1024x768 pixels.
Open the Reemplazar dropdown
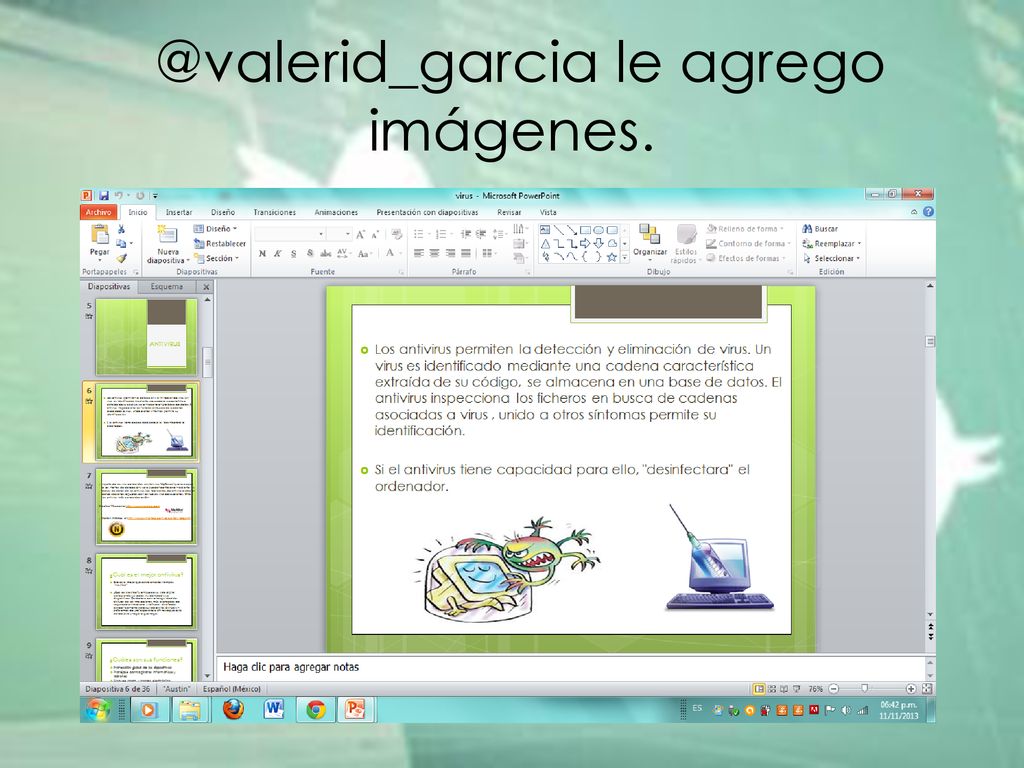[832, 244]
